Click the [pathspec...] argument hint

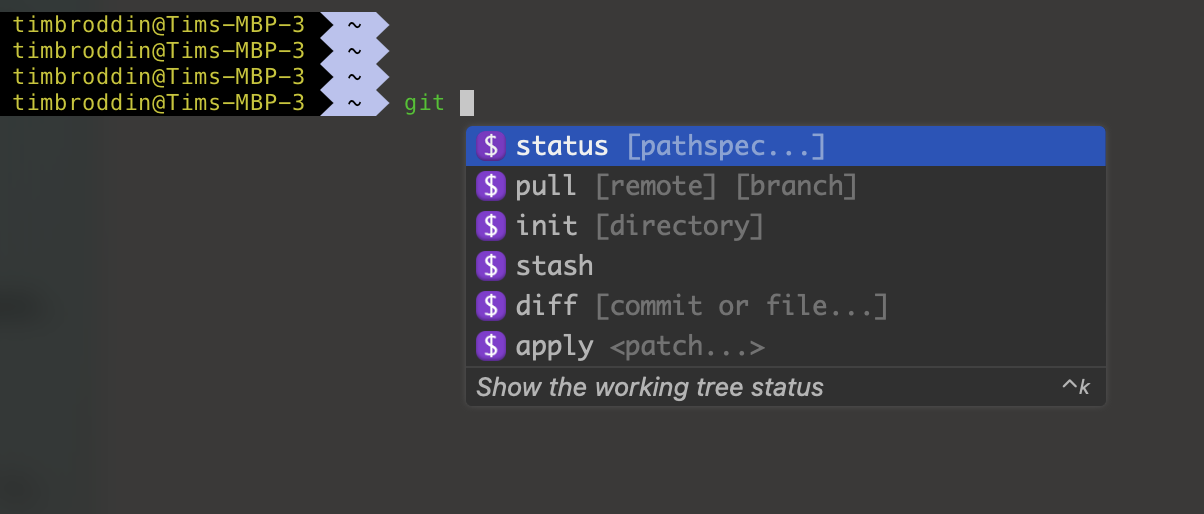pos(726,146)
